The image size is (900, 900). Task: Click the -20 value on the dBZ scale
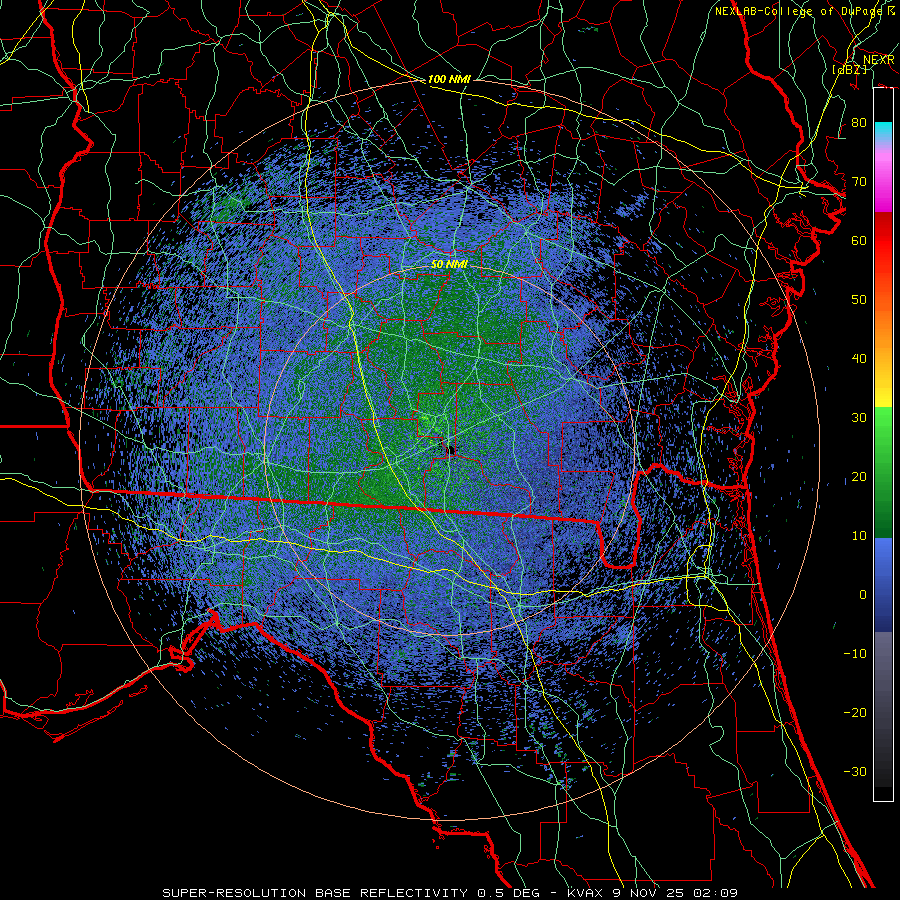click(855, 712)
